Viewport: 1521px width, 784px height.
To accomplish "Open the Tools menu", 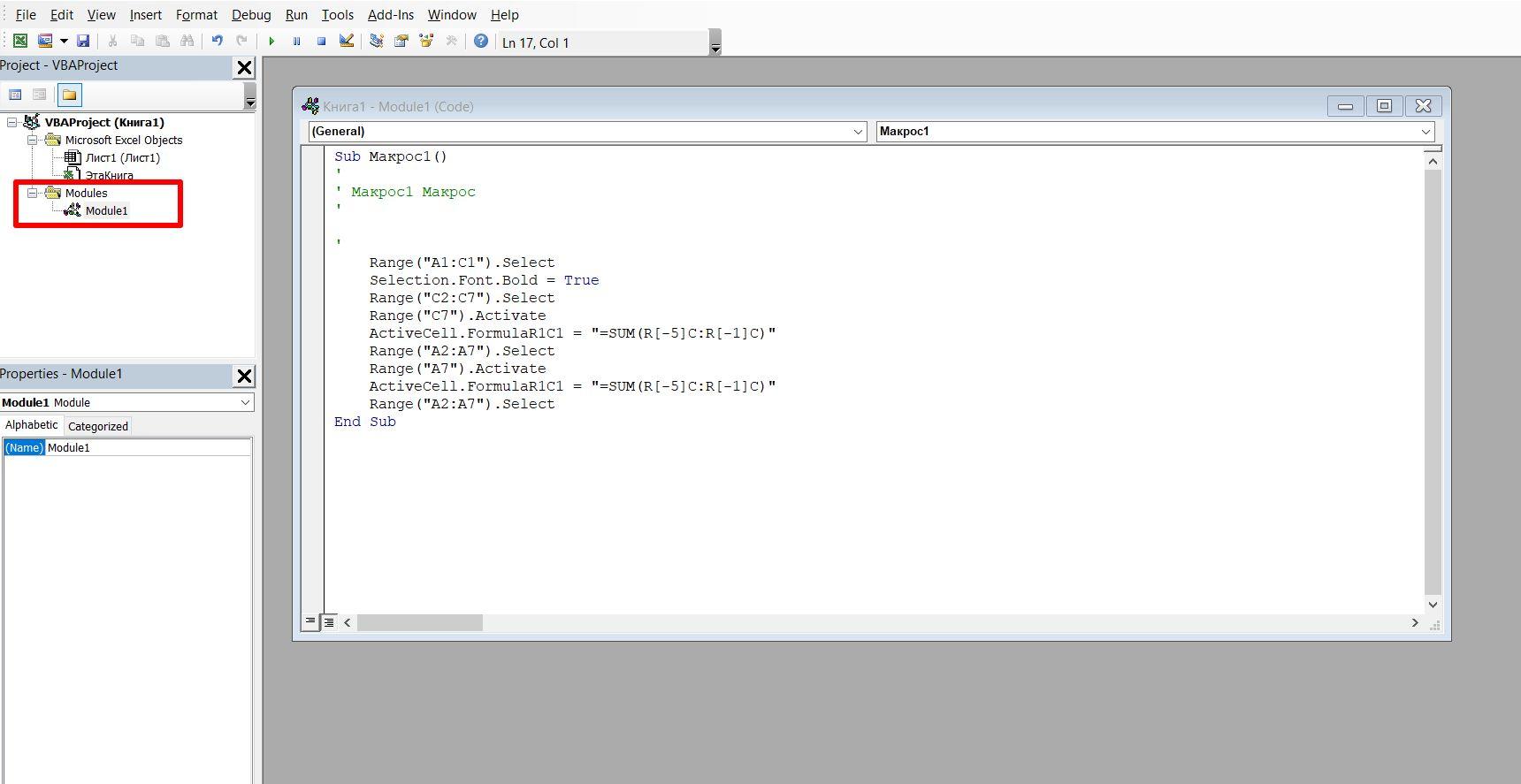I will pyautogui.click(x=337, y=15).
